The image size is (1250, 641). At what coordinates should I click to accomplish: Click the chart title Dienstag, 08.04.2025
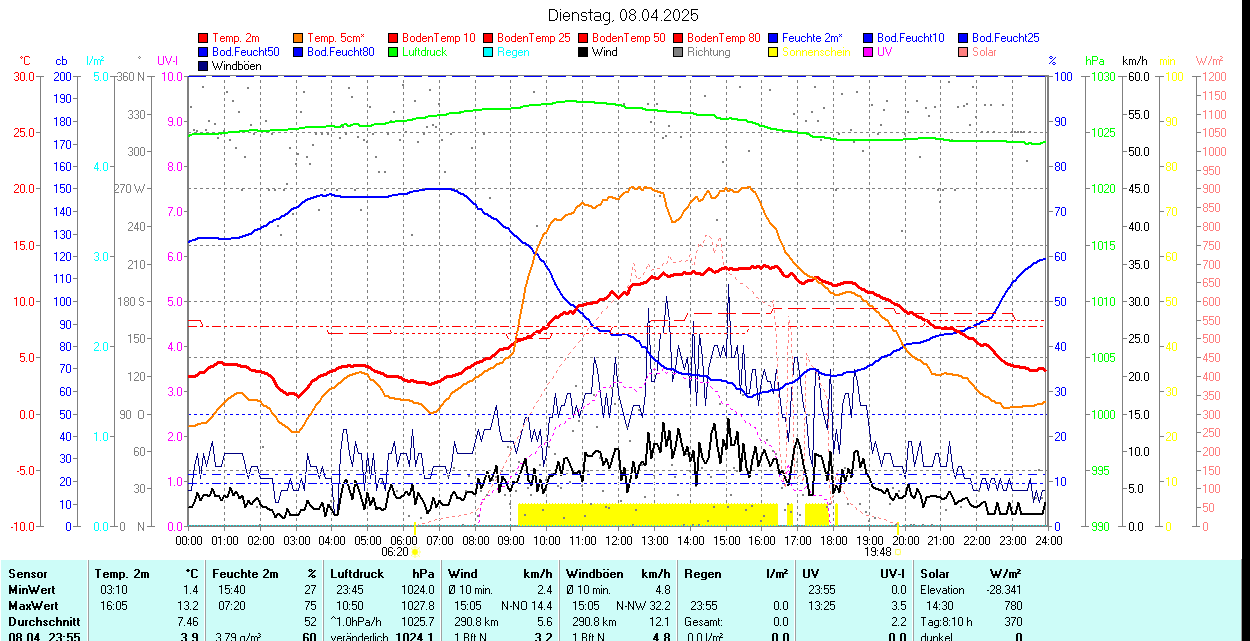624,15
